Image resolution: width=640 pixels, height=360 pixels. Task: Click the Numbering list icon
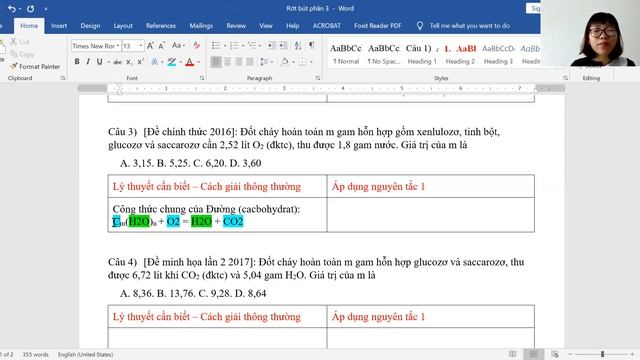pyautogui.click(x=234, y=45)
